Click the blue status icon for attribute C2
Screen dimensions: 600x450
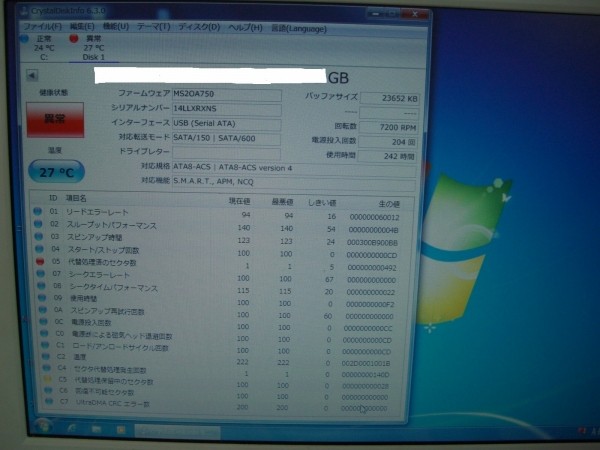(40, 357)
